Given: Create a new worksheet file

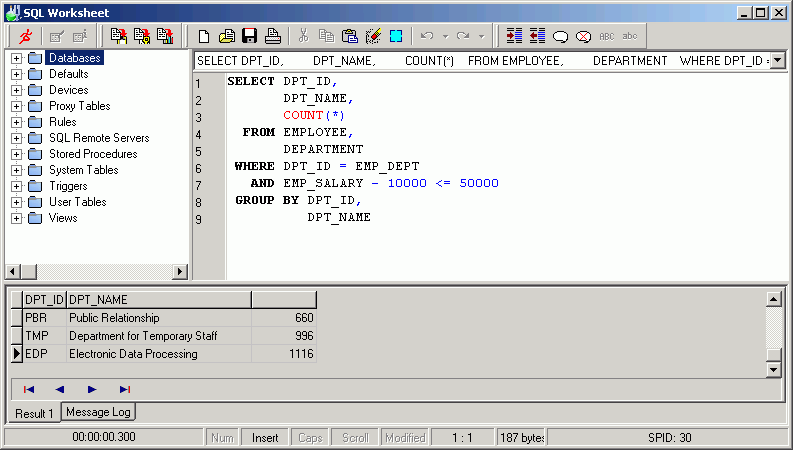Looking at the screenshot, I should 204,36.
